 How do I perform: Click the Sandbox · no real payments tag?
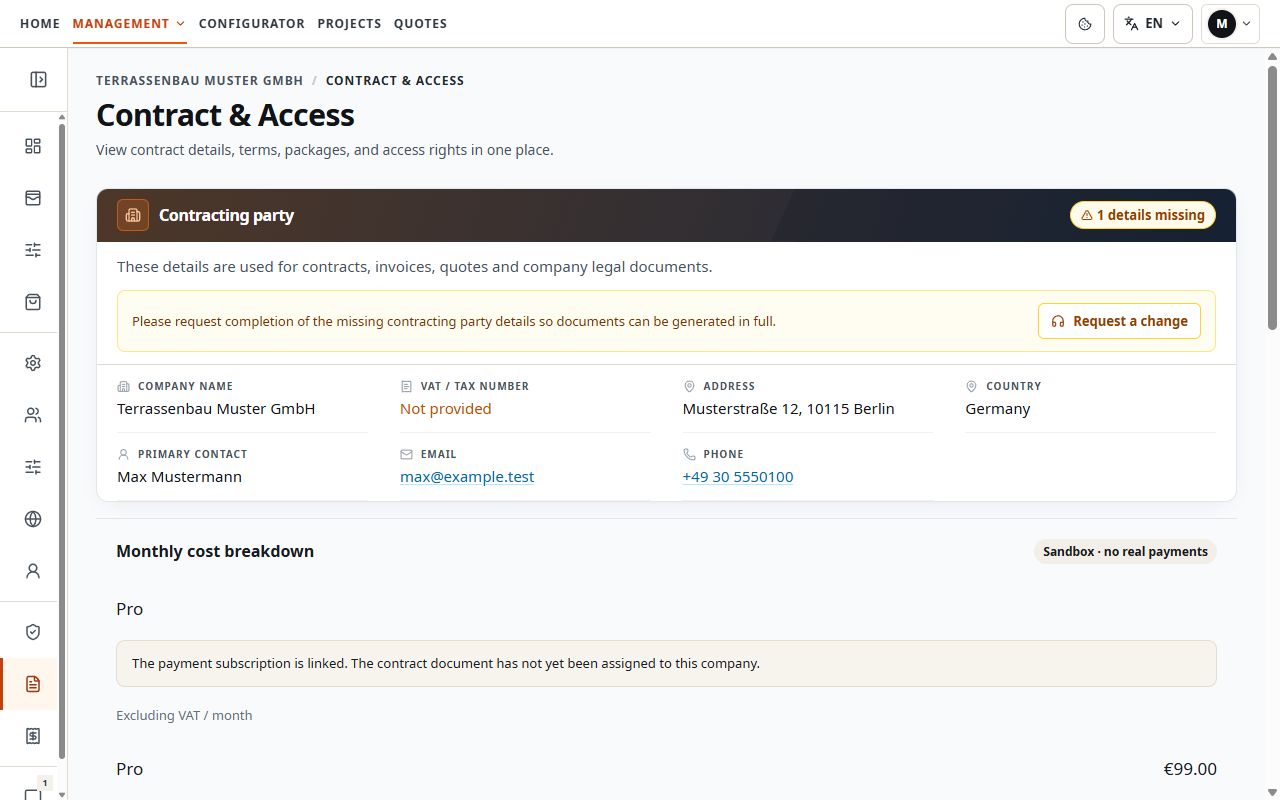(1125, 551)
